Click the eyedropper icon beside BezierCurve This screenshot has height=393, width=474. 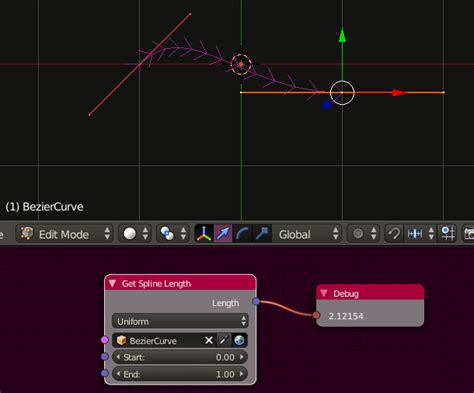pos(224,340)
